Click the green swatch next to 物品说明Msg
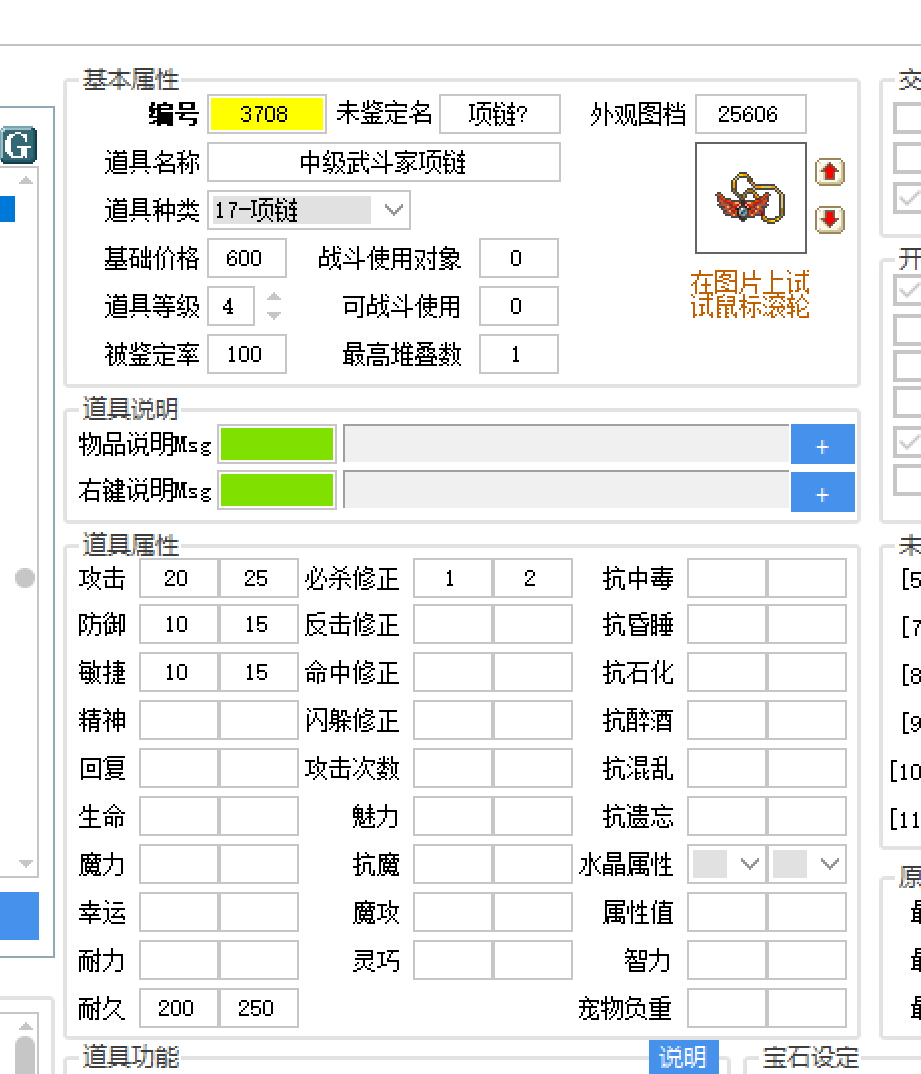The image size is (921, 1074). coord(275,444)
